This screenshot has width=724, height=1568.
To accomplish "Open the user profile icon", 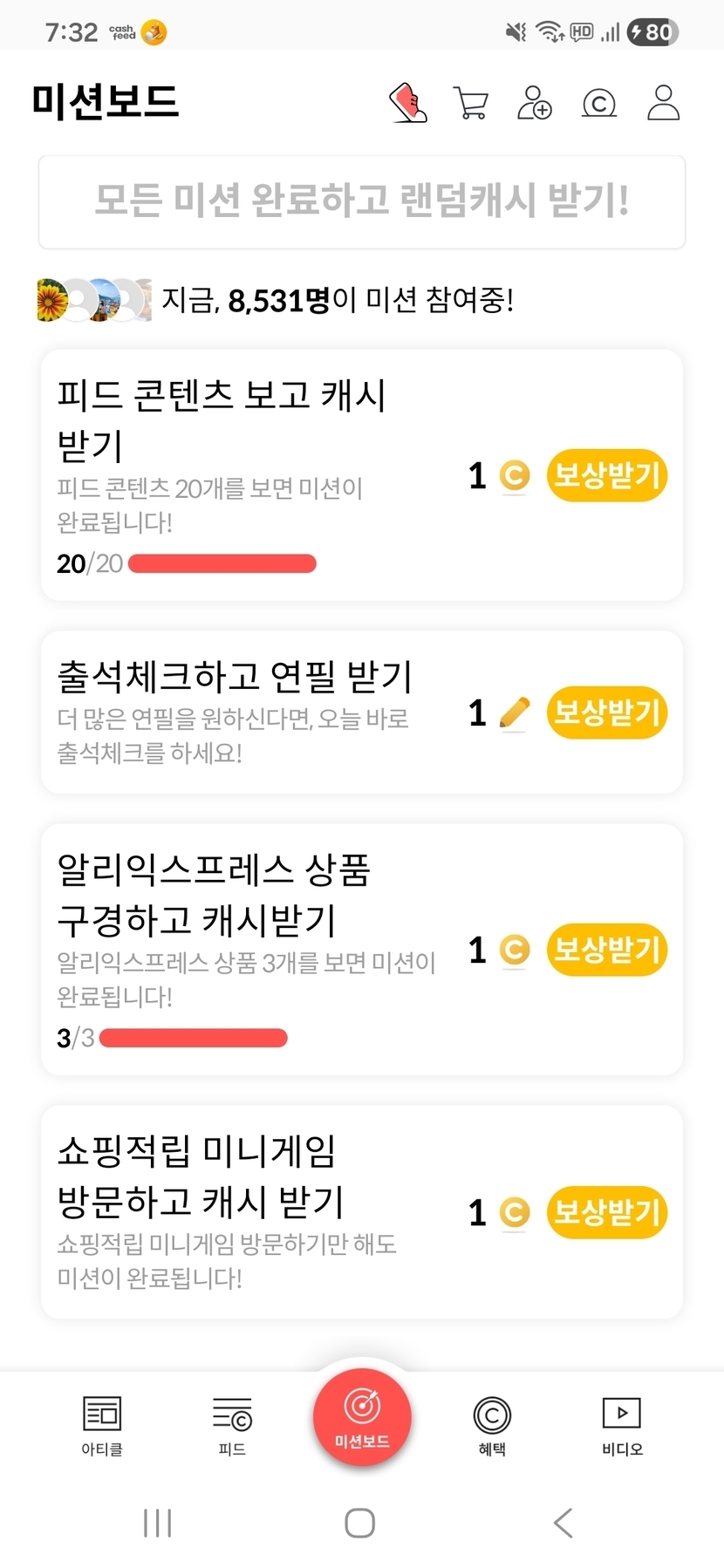I will click(x=663, y=103).
